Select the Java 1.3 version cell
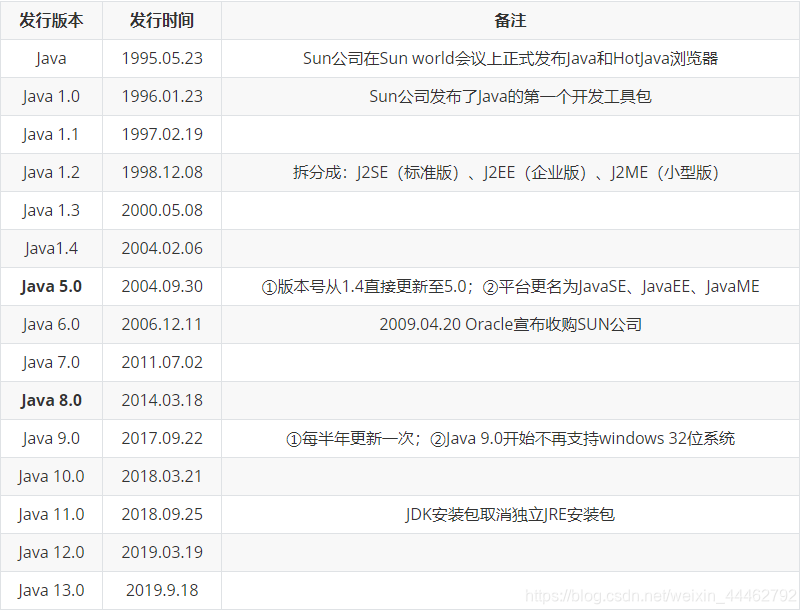This screenshot has width=806, height=614. coord(51,210)
